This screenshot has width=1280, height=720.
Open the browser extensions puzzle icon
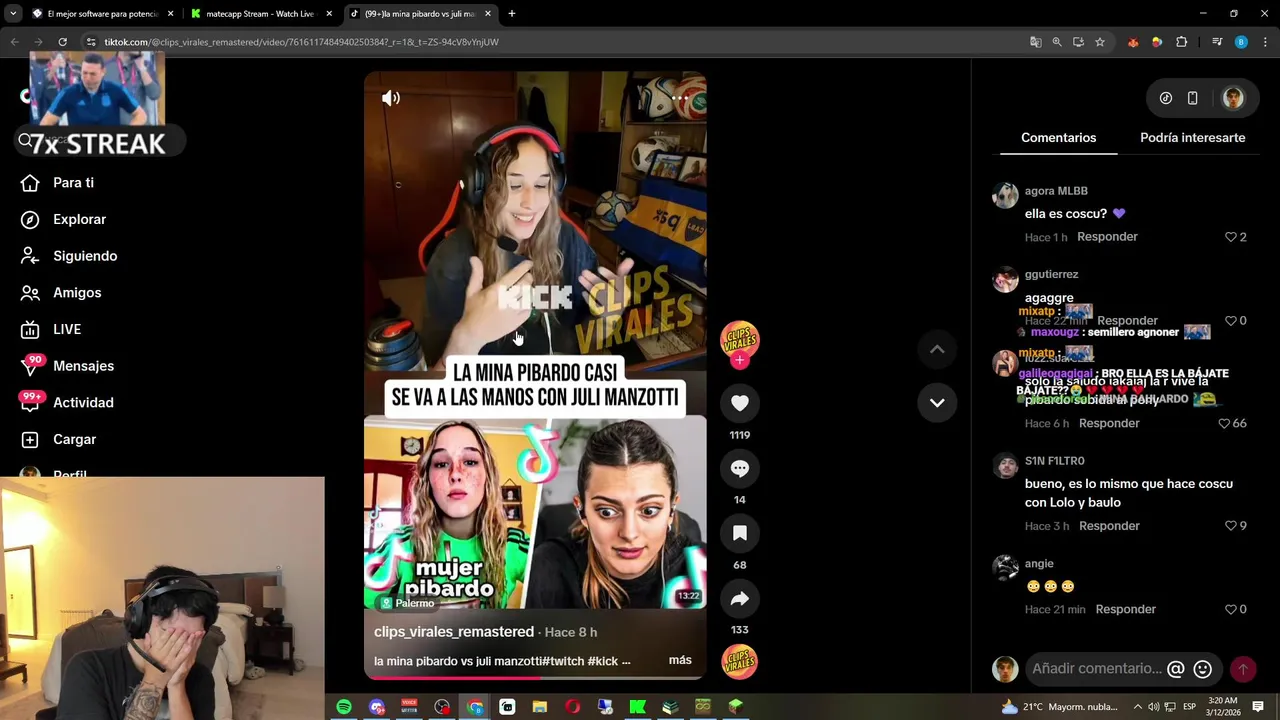point(1181,42)
